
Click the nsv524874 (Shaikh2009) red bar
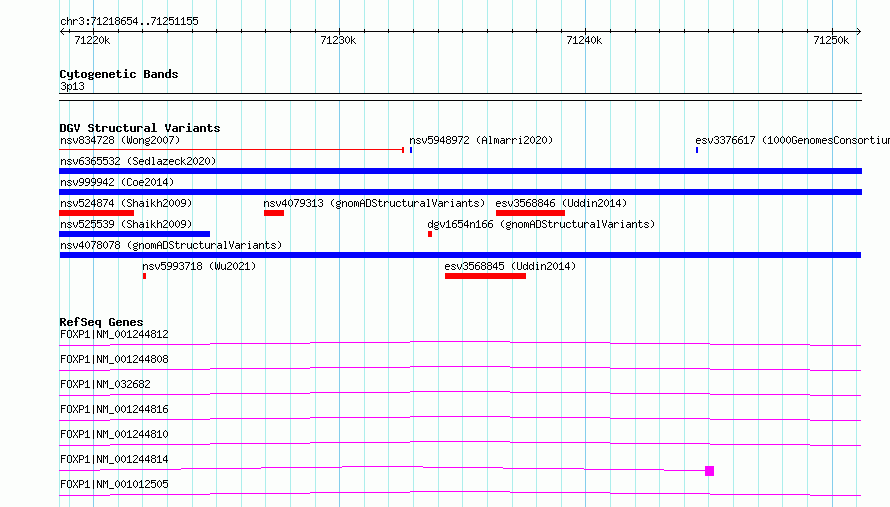96,213
